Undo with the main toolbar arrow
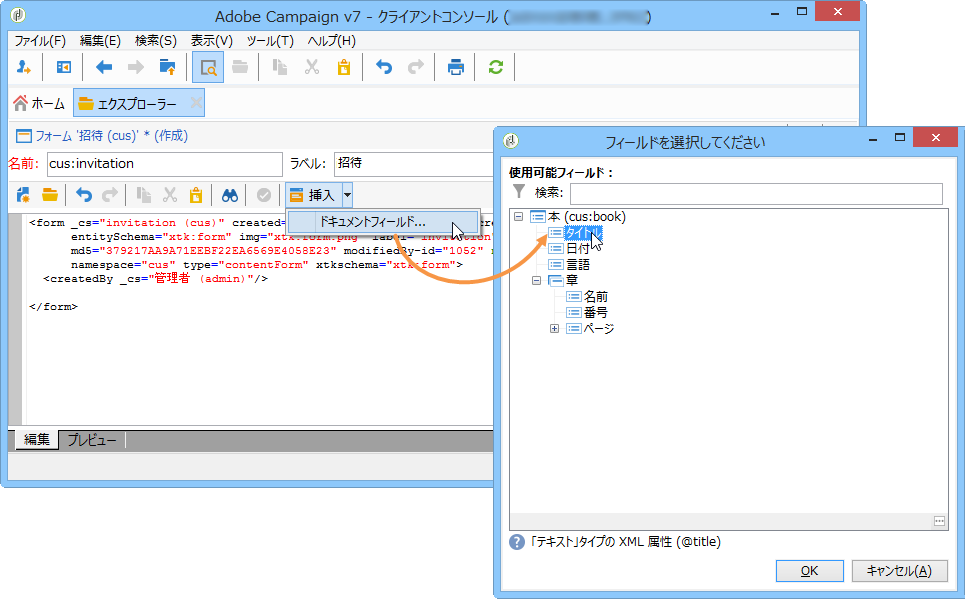The image size is (965, 614). tap(384, 67)
